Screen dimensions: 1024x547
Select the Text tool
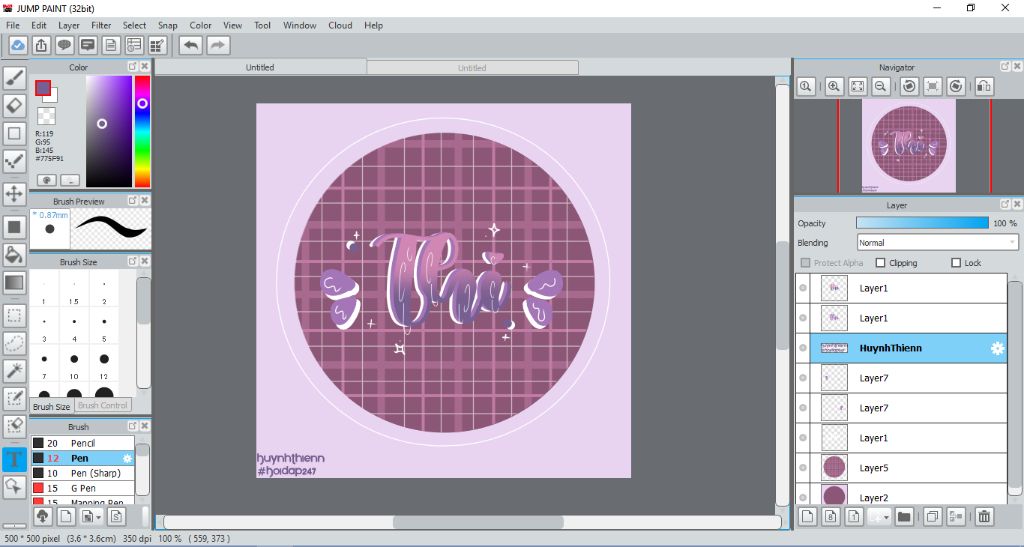(x=14, y=459)
